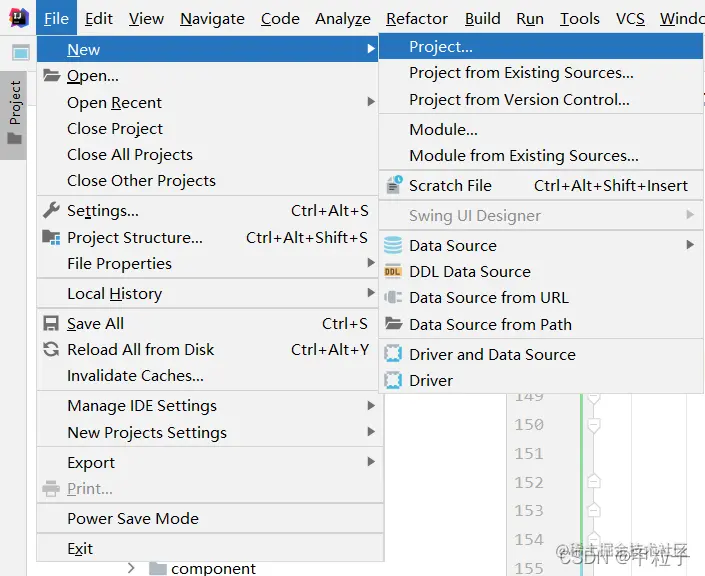Click the wrench icon next to Settings...

[51, 210]
